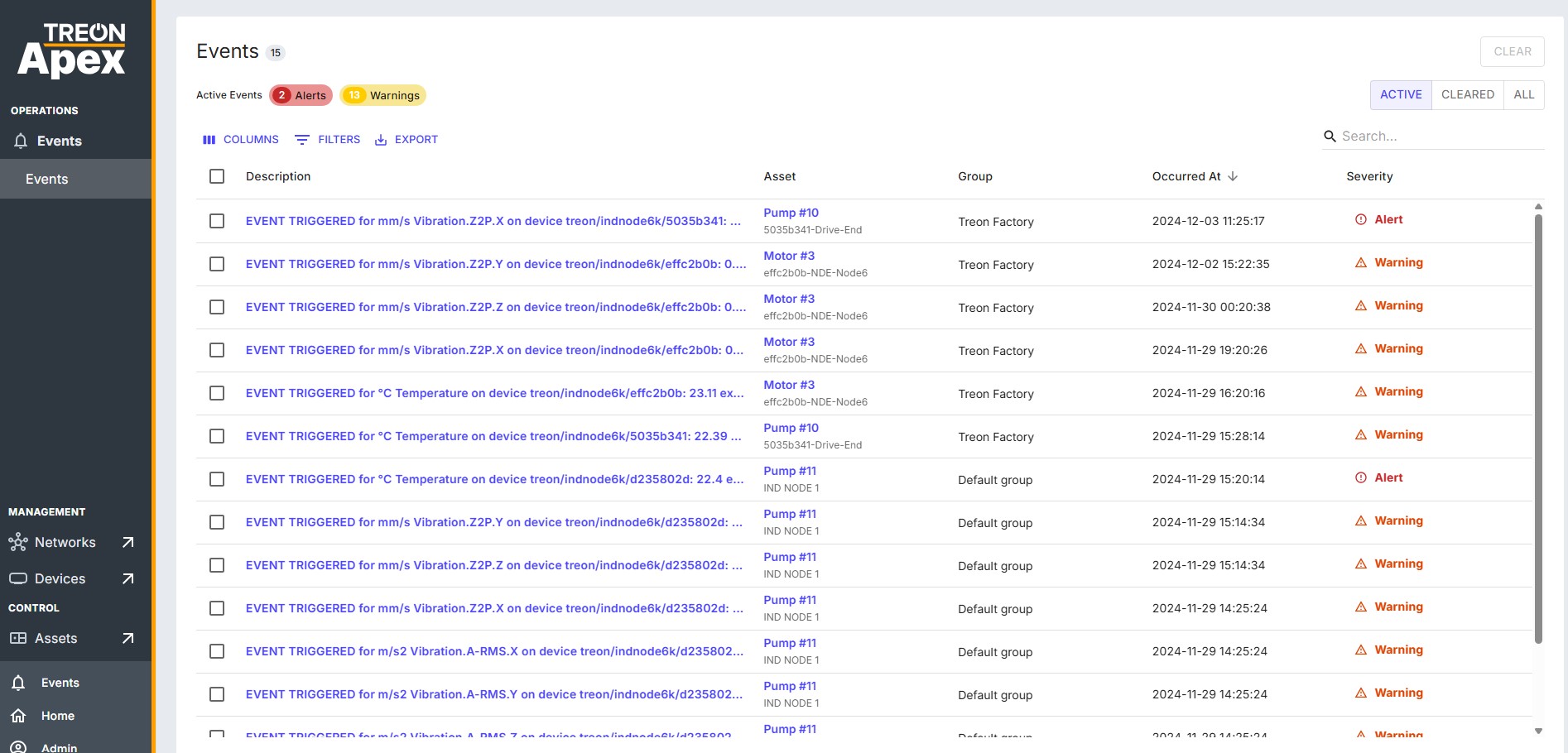The width and height of the screenshot is (1568, 753).
Task: Check the Pump #10 Vibration.Z2P.X event row
Action: 217,221
